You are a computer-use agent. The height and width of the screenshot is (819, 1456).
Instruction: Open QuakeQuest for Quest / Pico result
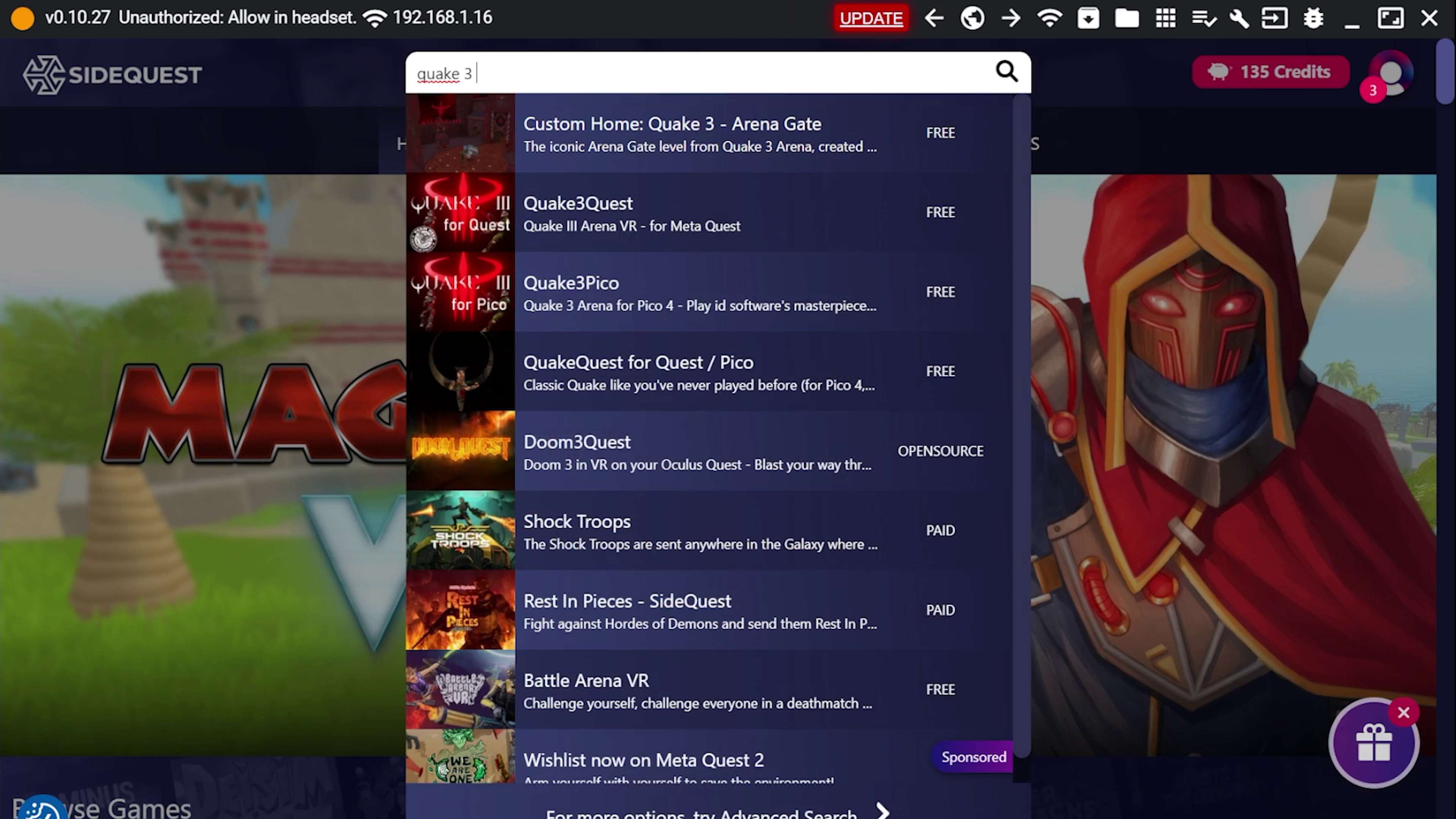(709, 371)
